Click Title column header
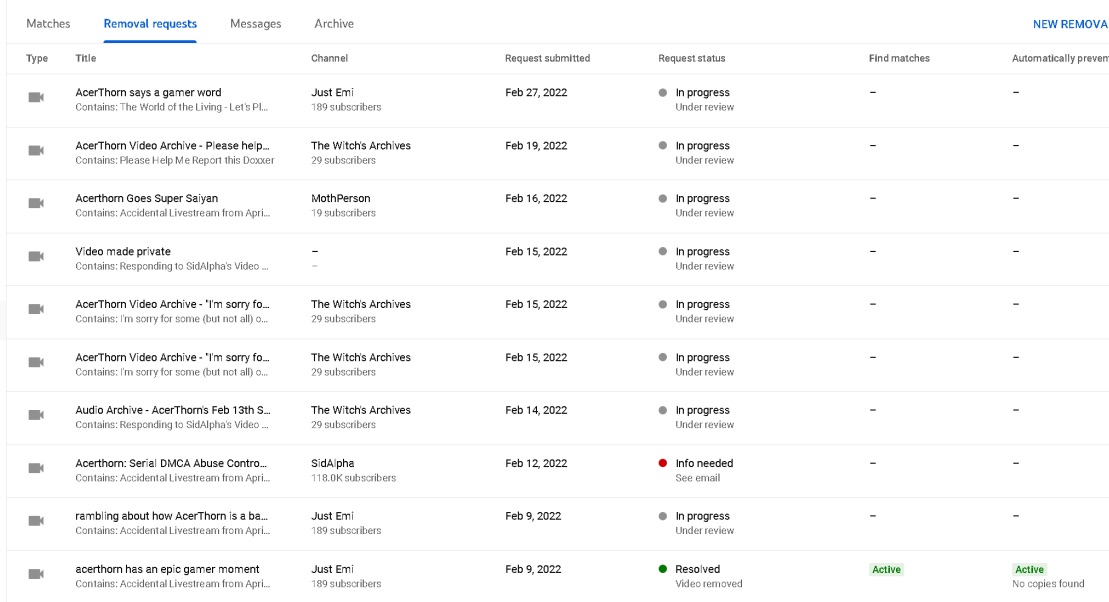This screenshot has height=602, width=1109. (x=86, y=58)
